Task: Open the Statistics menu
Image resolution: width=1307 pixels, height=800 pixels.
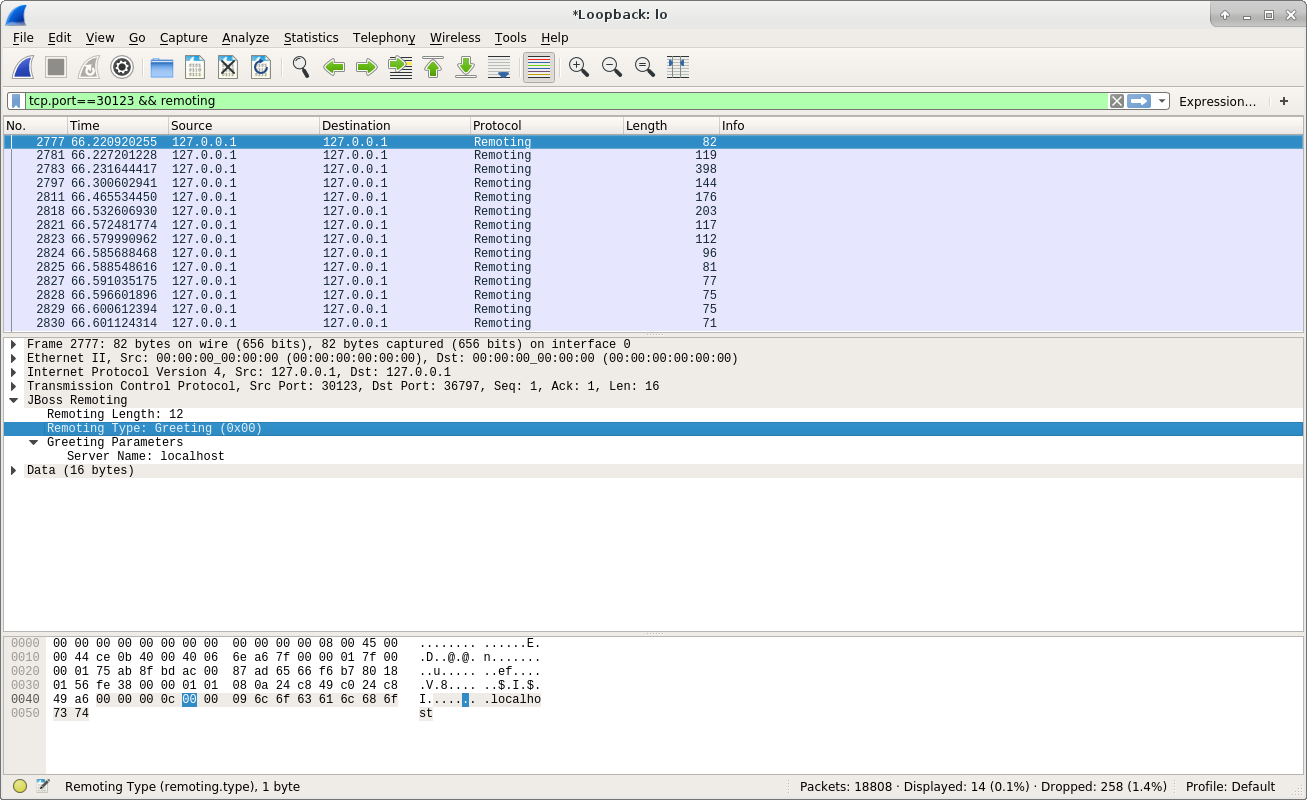Action: 311,37
